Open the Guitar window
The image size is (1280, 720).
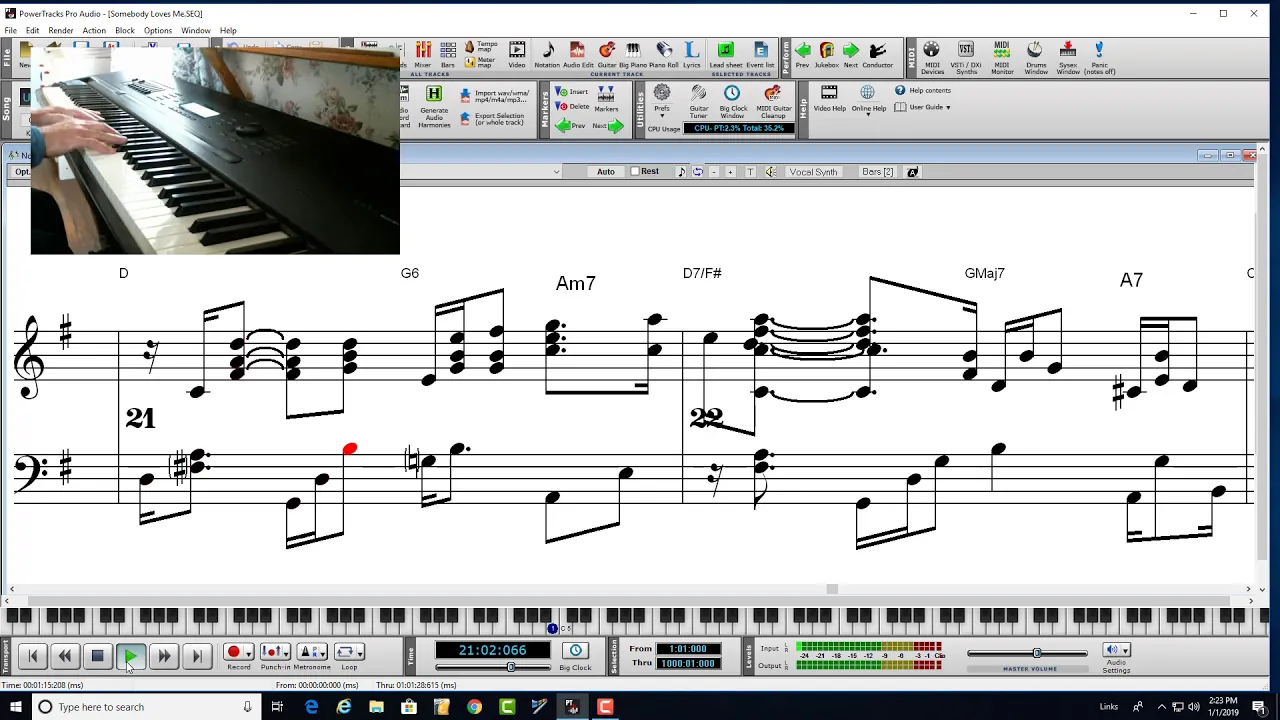607,55
